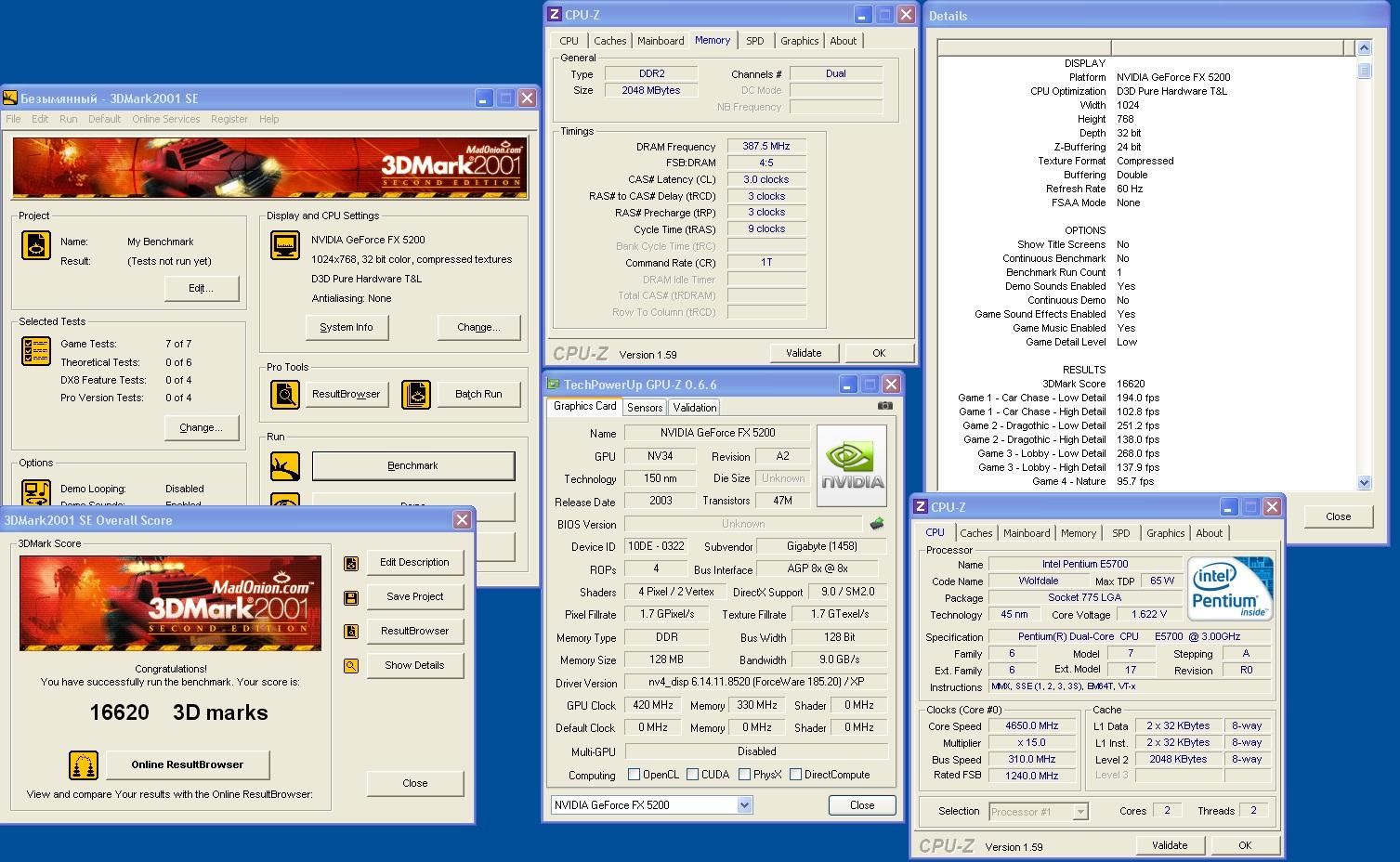The height and width of the screenshot is (862, 1400).
Task: Click the Intel Pentium inside logo
Action: [x=1229, y=588]
